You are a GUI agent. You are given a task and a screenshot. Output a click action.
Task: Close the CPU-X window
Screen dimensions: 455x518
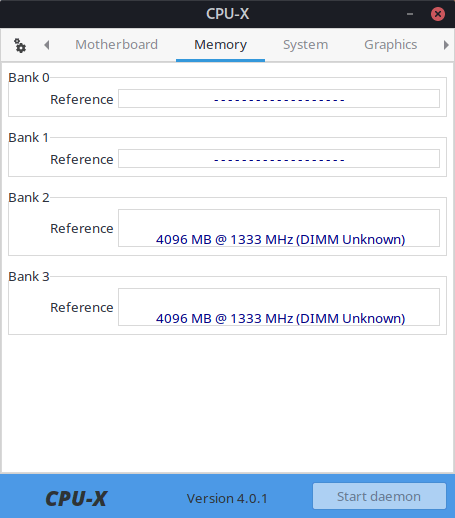438,14
